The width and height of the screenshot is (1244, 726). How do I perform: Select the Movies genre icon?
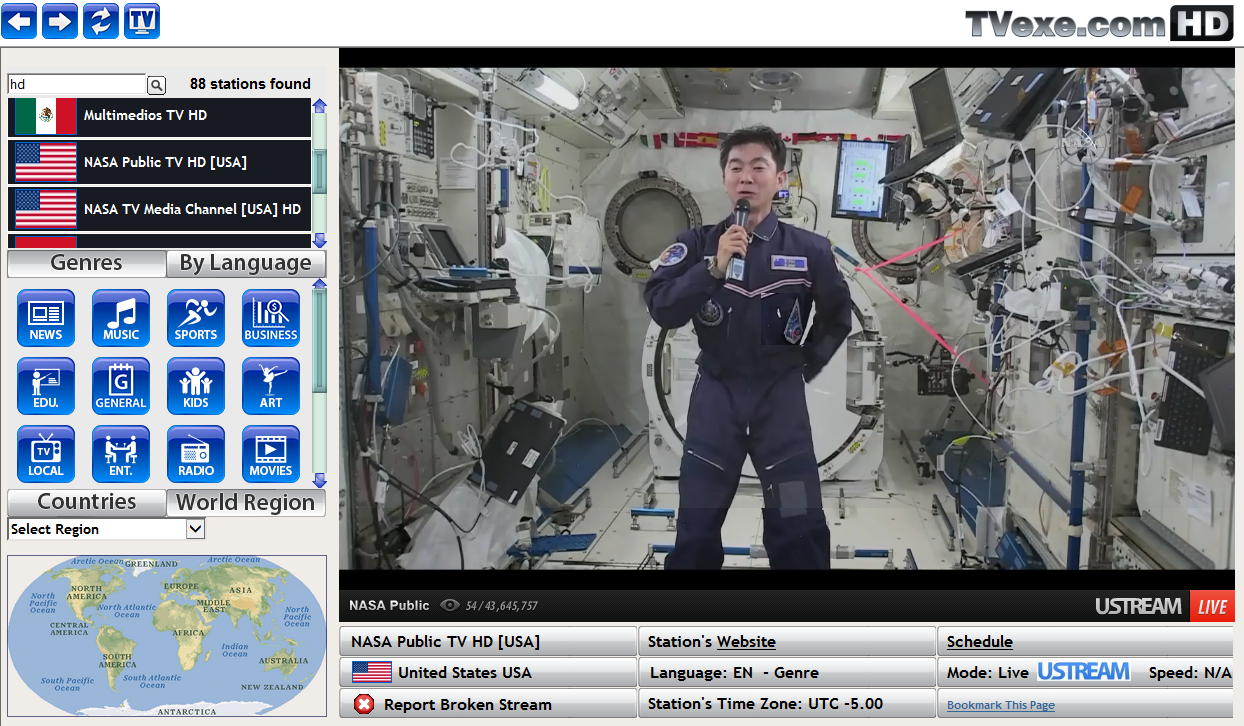coord(271,454)
